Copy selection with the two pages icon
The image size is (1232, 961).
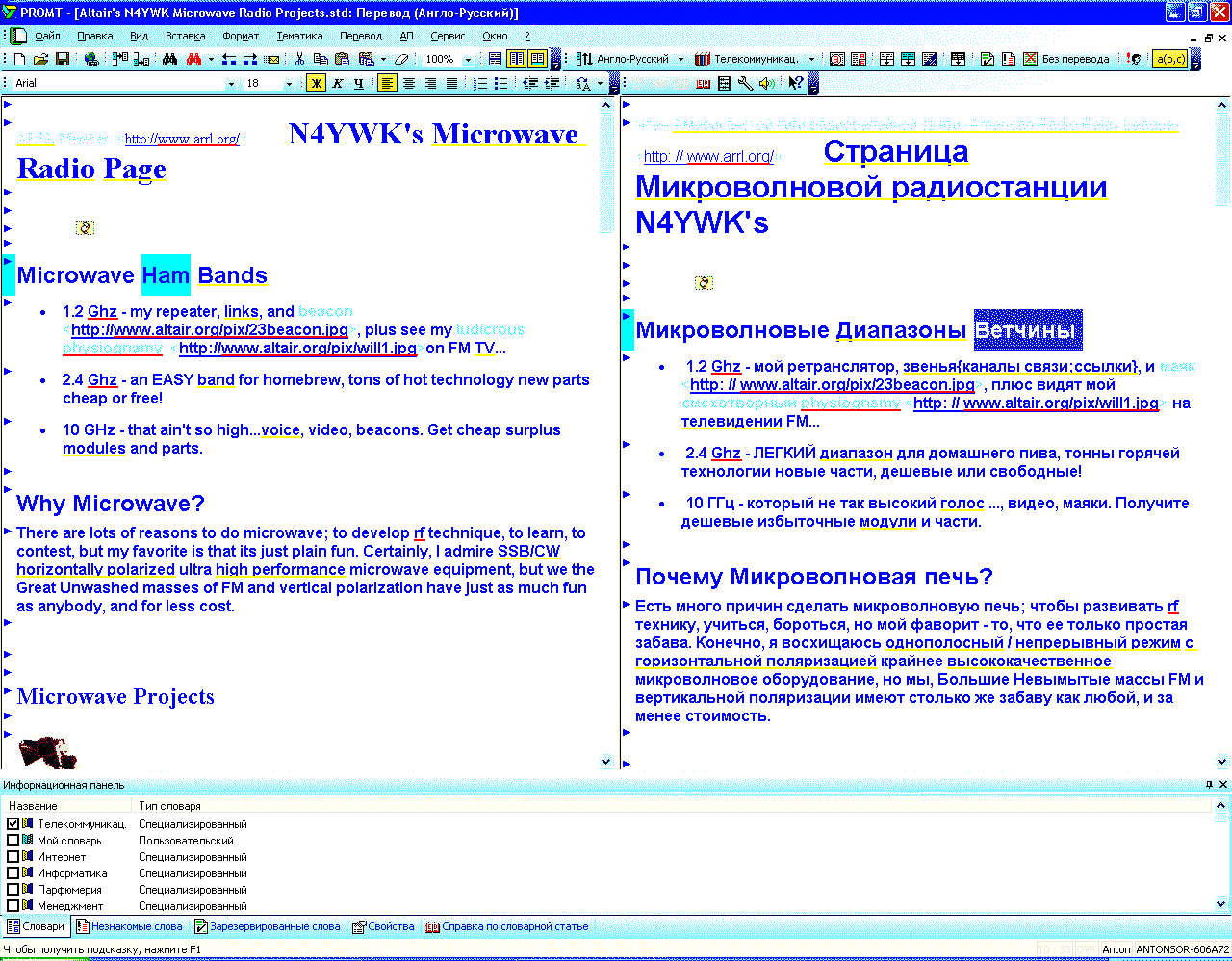[321, 59]
